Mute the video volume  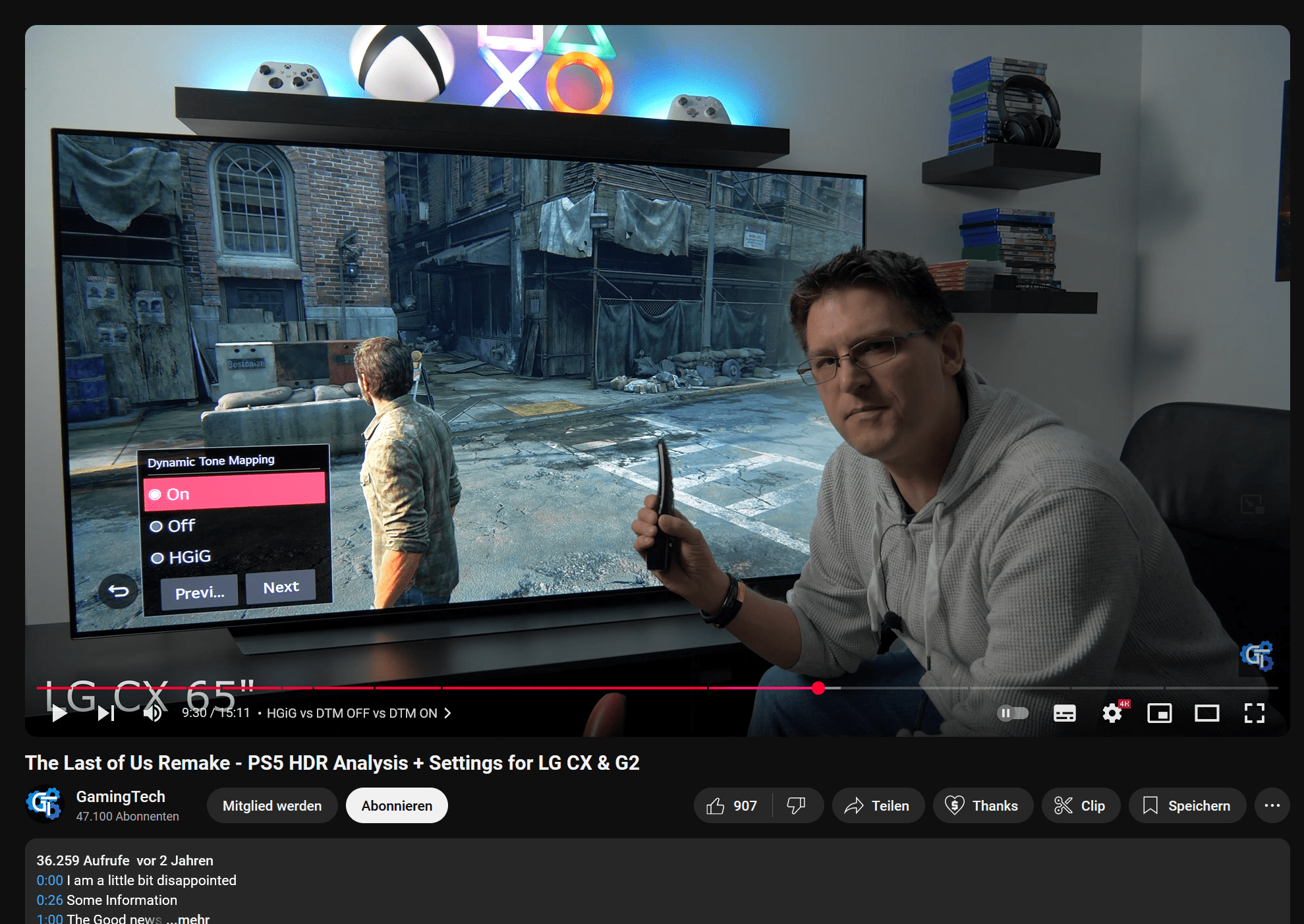153,713
